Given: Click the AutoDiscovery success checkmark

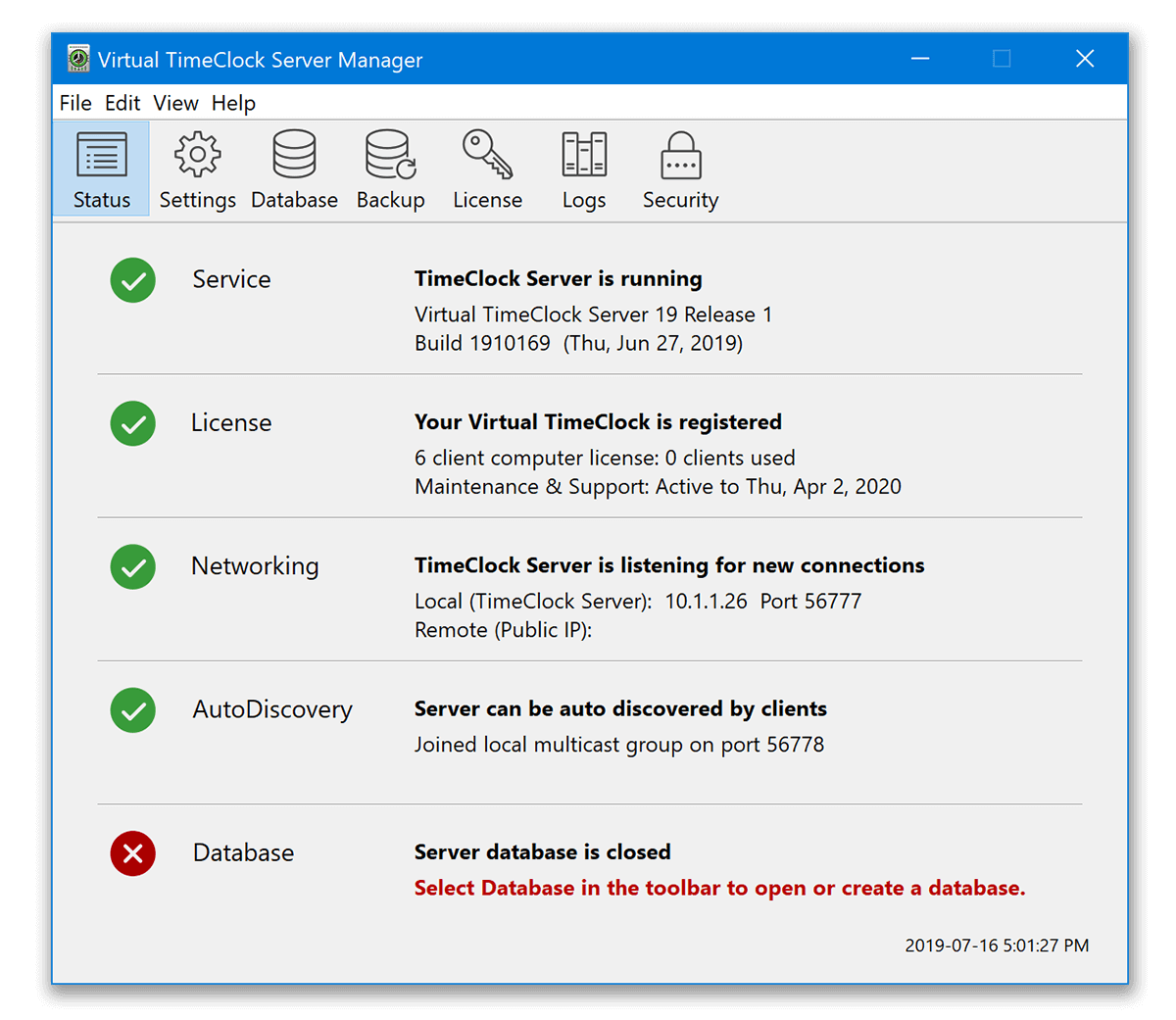Looking at the screenshot, I should [132, 710].
